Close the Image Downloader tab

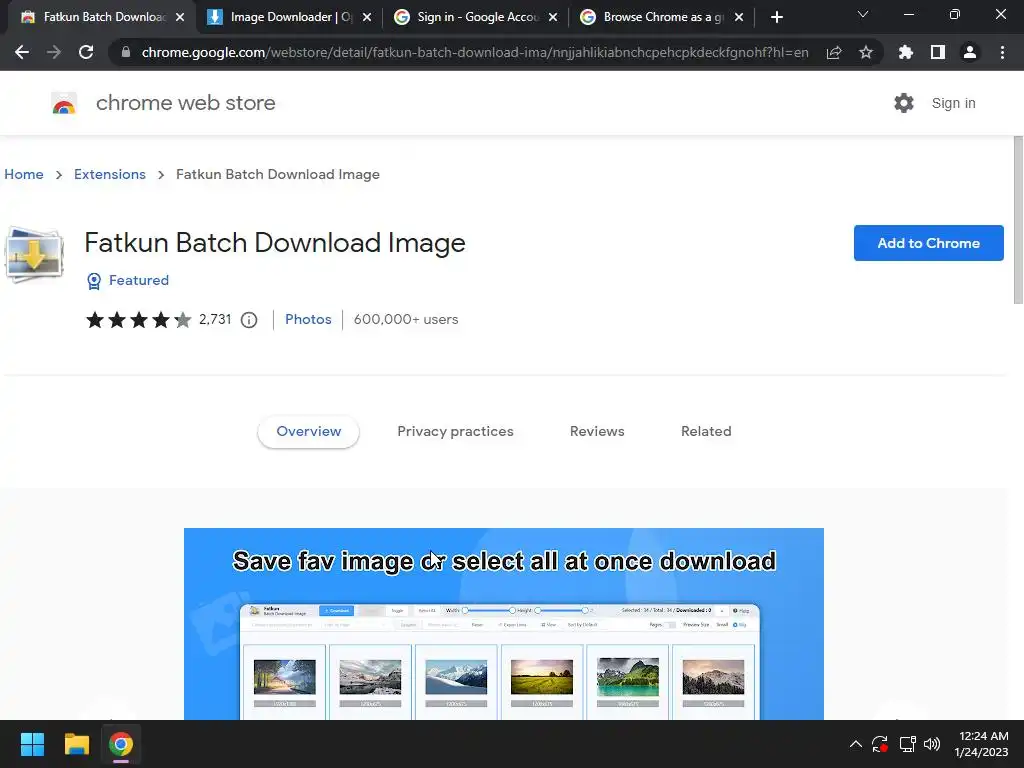tap(367, 17)
